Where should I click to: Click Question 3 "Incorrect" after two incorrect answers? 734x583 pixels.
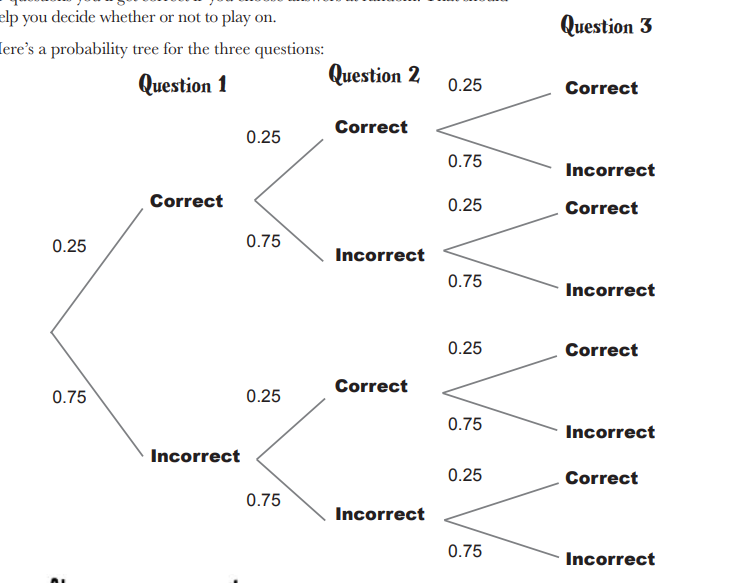coord(610,559)
